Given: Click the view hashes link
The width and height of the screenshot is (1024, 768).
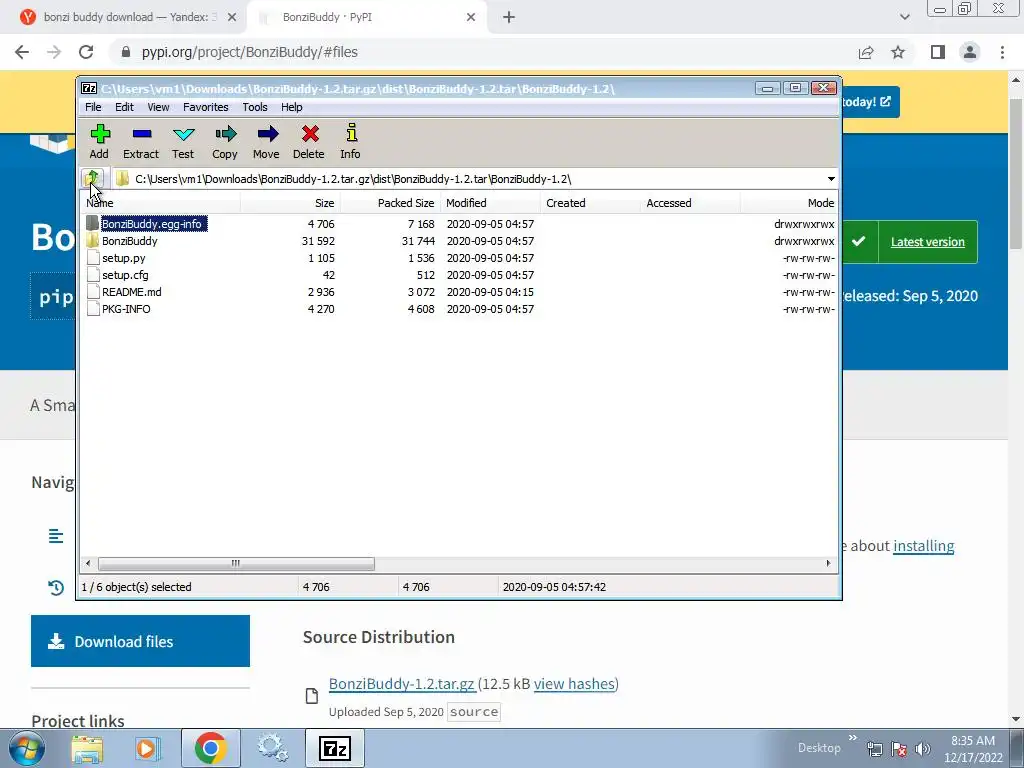Looking at the screenshot, I should point(575,684).
